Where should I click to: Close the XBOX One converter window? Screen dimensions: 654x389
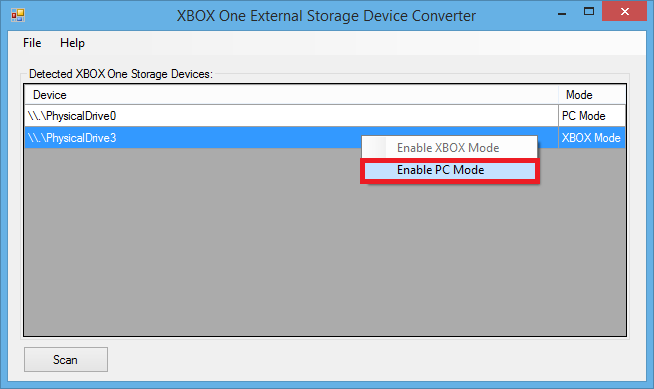point(624,12)
